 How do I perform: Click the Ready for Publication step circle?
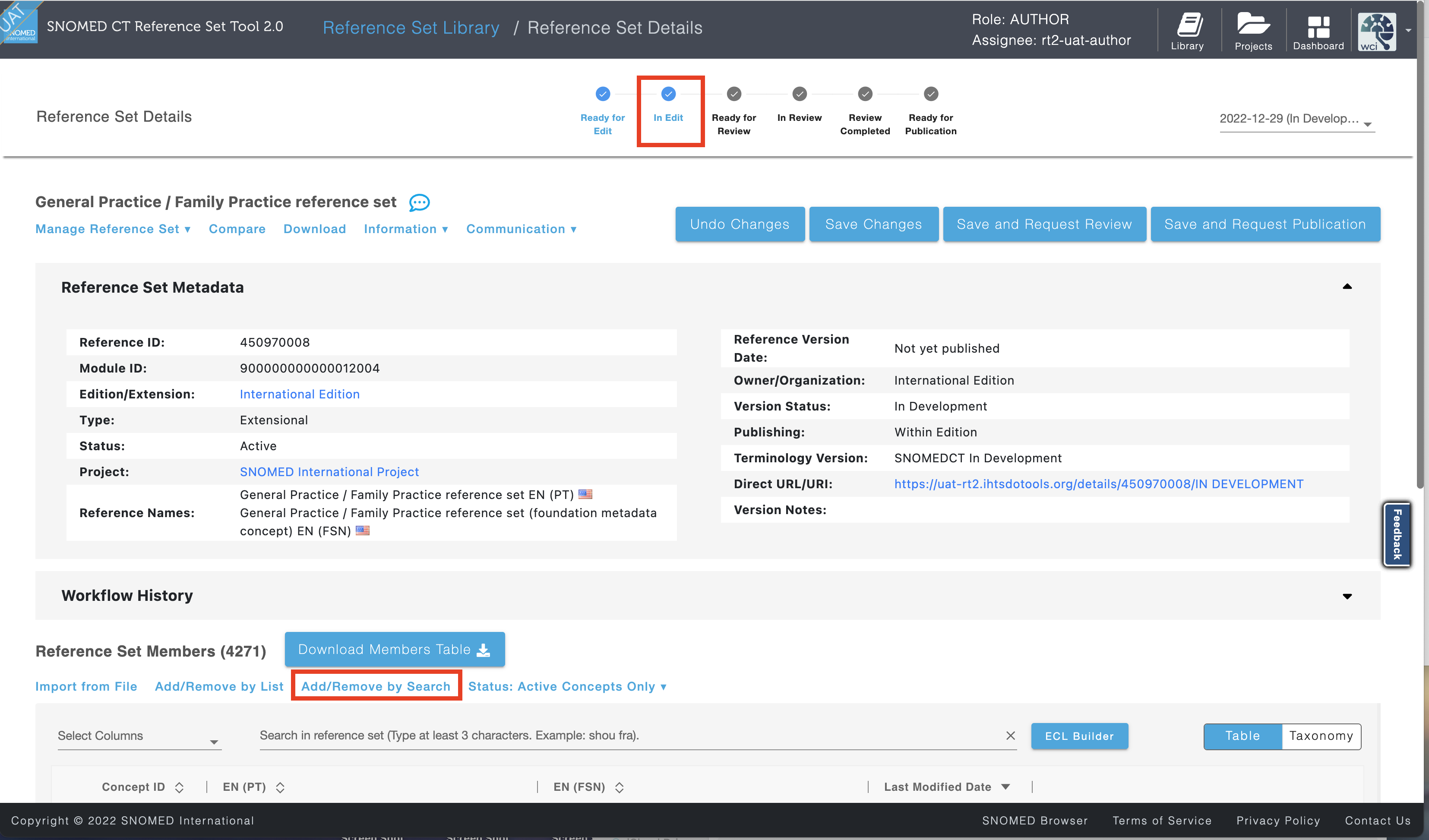[930, 94]
